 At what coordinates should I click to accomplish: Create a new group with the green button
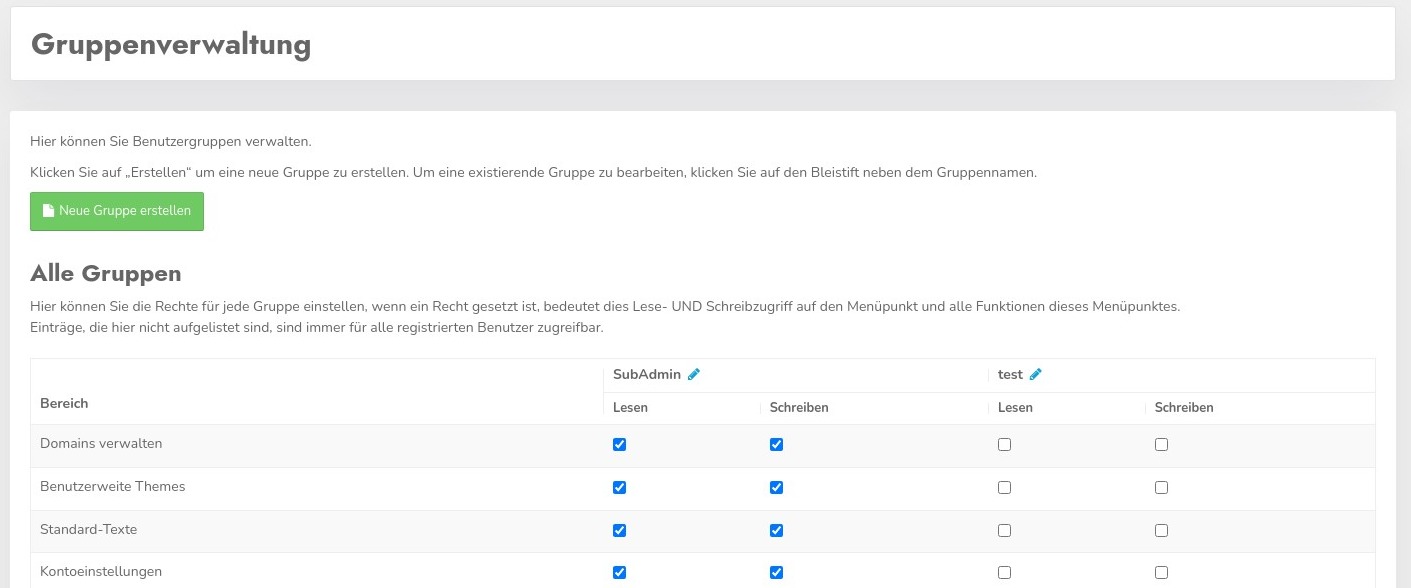click(117, 211)
